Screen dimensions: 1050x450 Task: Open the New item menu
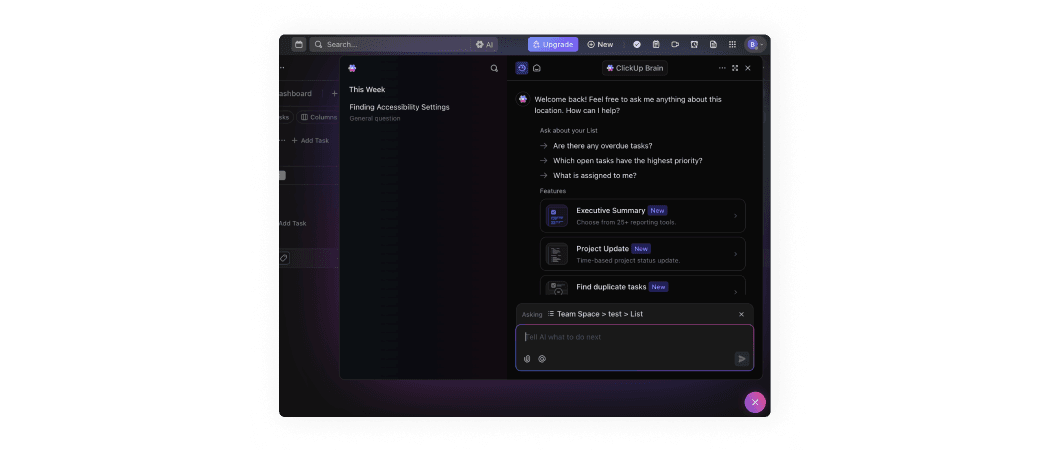pos(600,44)
